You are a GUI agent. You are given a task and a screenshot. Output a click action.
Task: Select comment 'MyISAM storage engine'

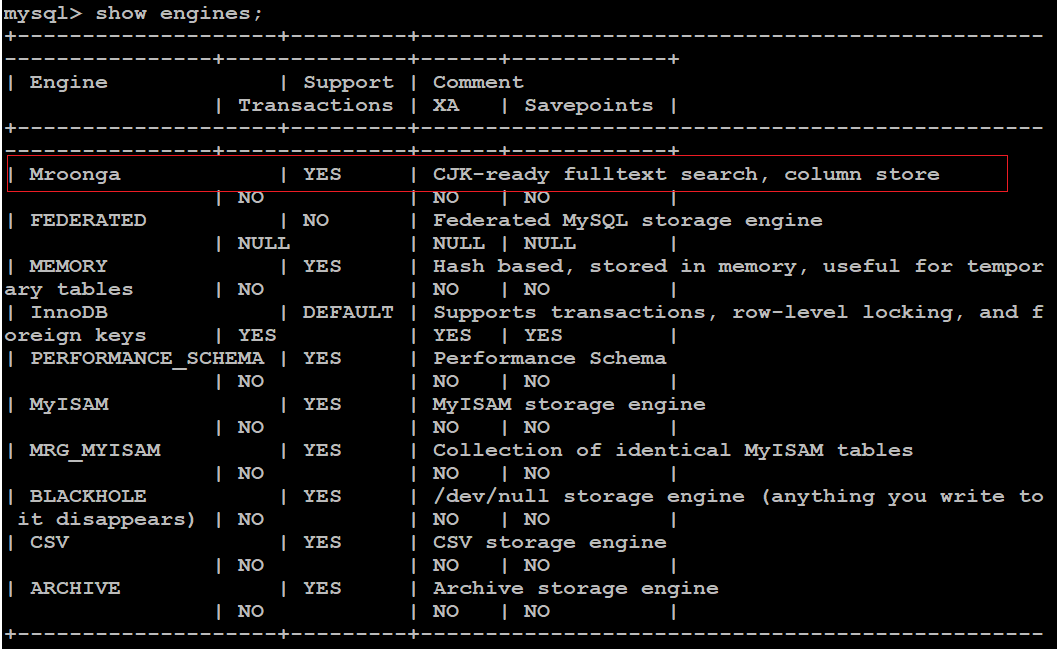point(569,404)
